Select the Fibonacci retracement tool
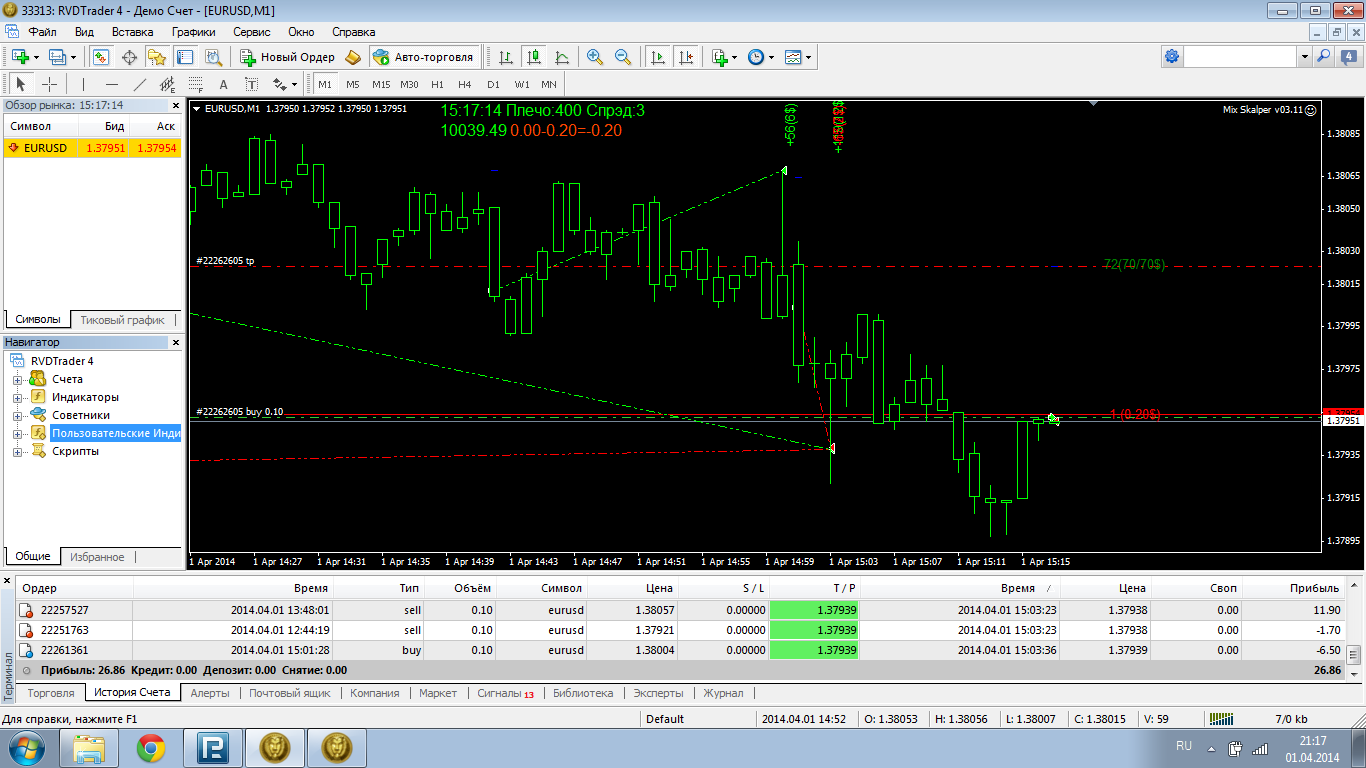This screenshot has height=768, width=1366. click(x=195, y=84)
